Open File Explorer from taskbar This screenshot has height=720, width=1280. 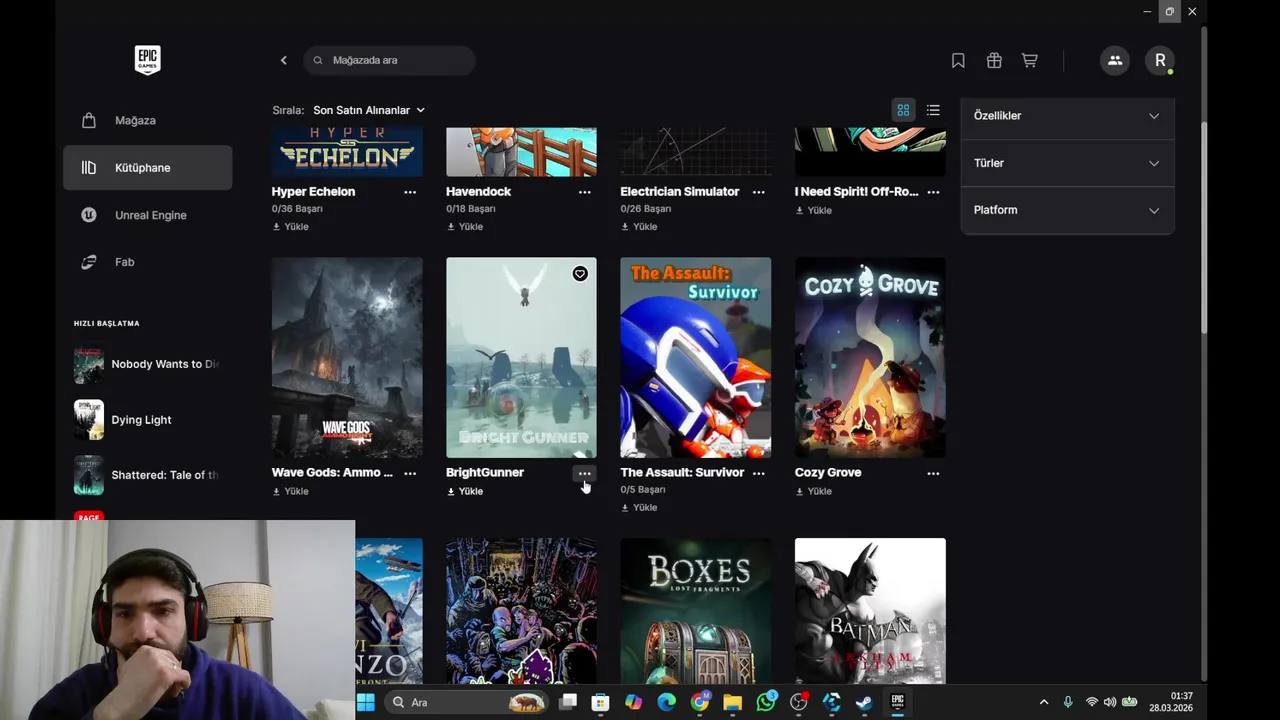click(x=733, y=702)
